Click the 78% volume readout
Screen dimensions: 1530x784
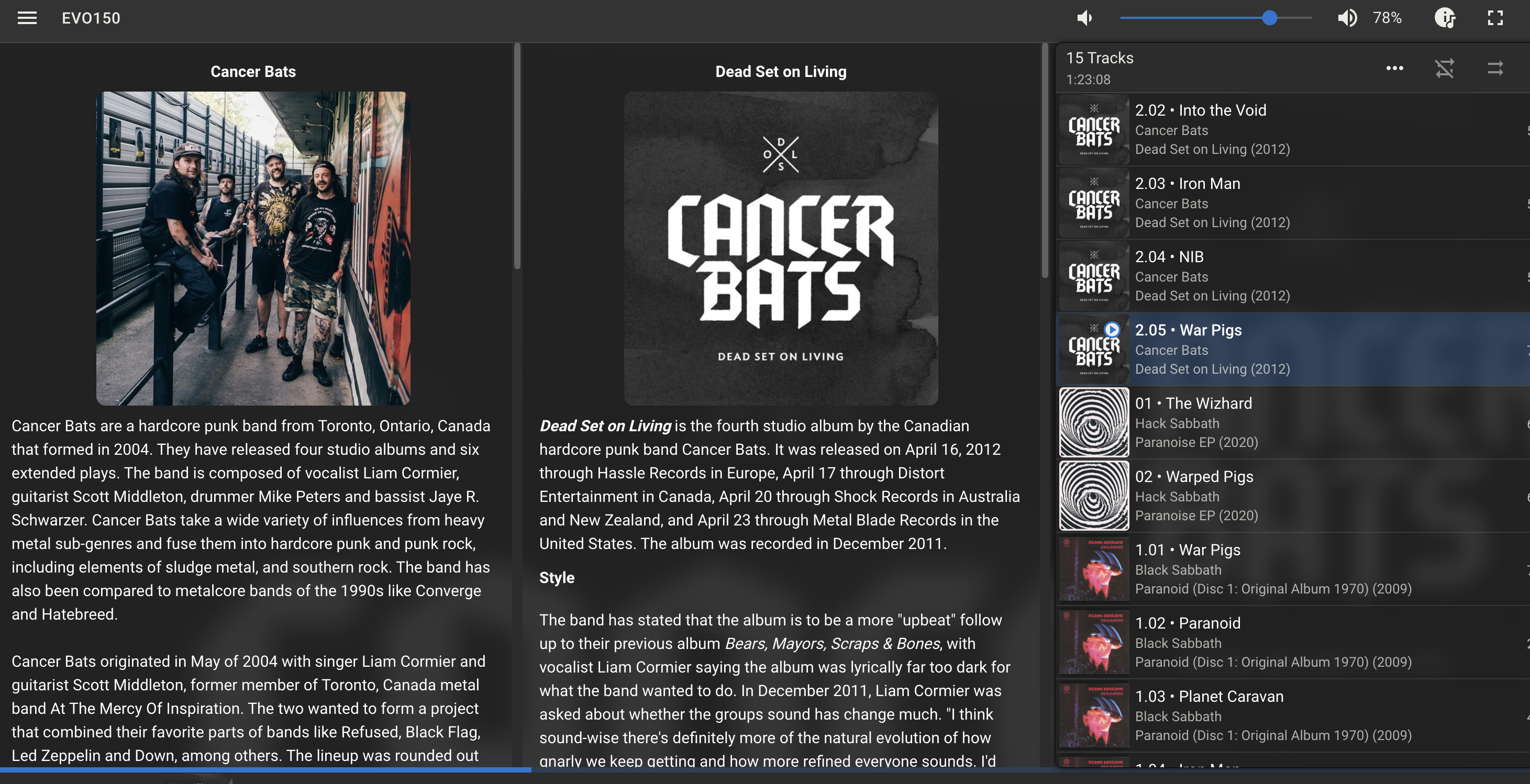pyautogui.click(x=1387, y=18)
